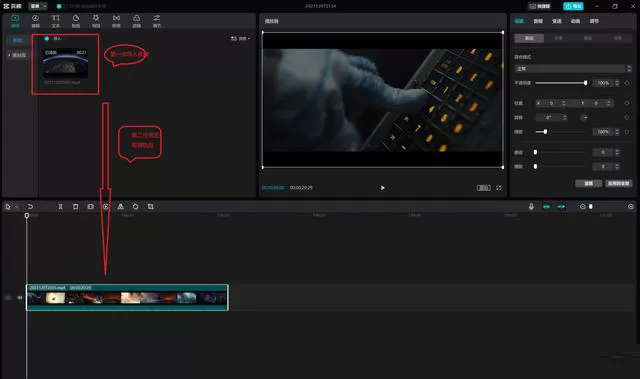Toggle the second teal timeline linkage switch
Image resolution: width=640 pixels, height=379 pixels.
(x=562, y=207)
